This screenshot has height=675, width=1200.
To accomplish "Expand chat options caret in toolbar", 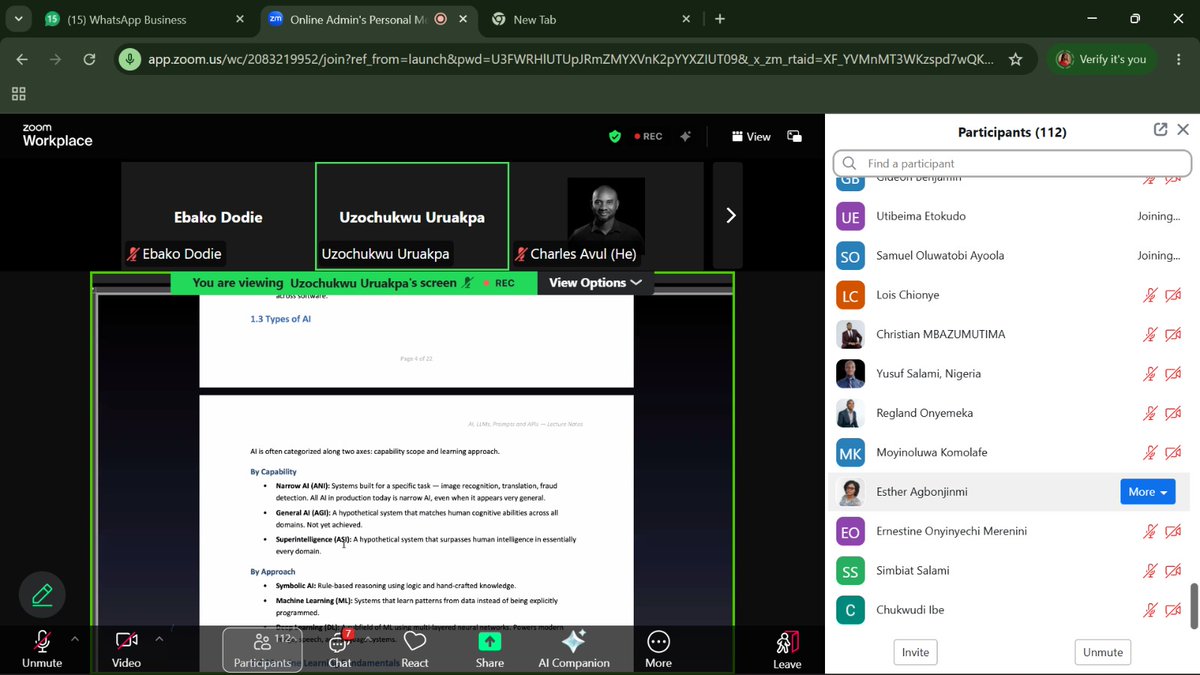I will pyautogui.click(x=368, y=638).
